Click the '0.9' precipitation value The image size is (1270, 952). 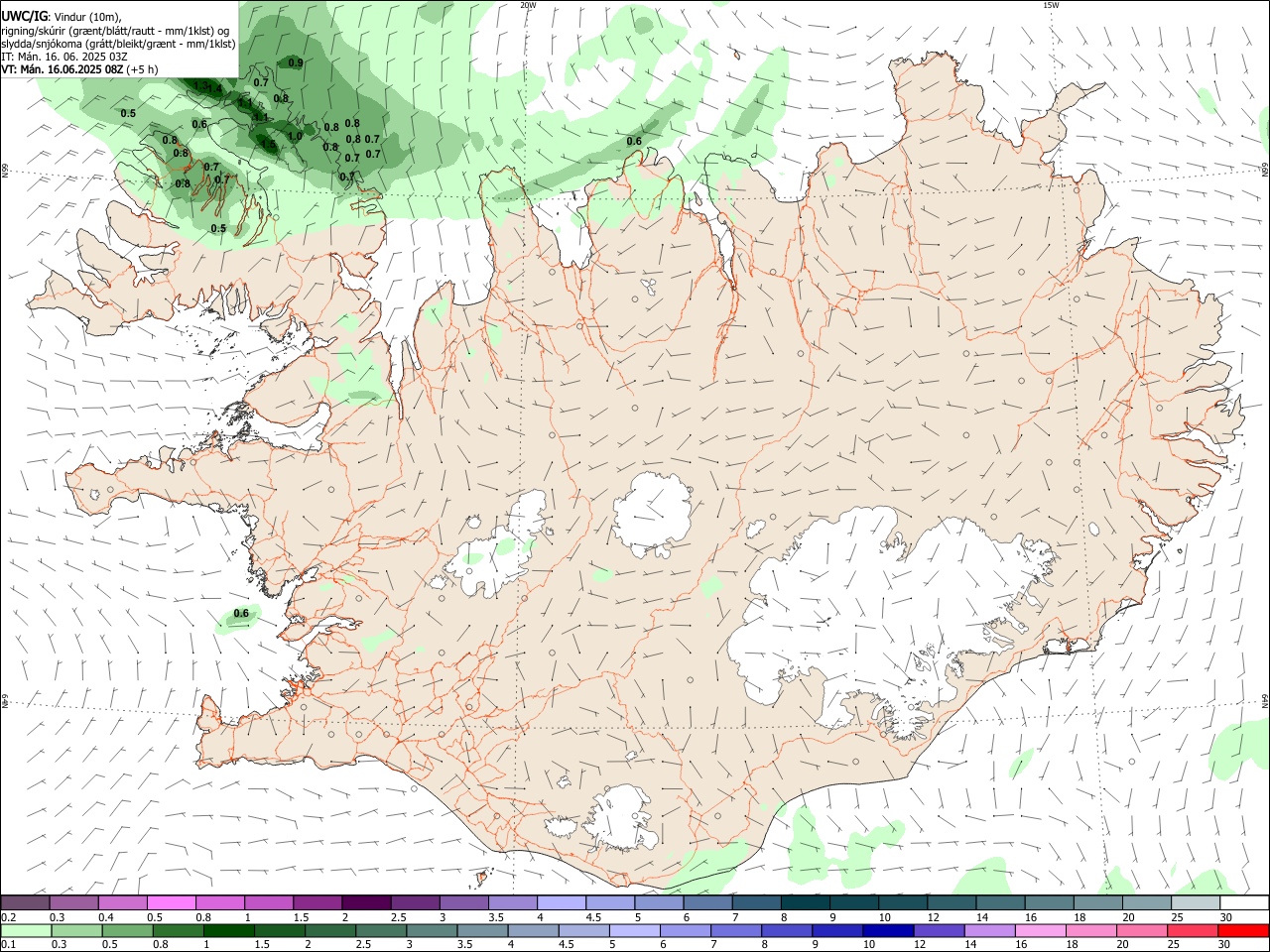296,62
